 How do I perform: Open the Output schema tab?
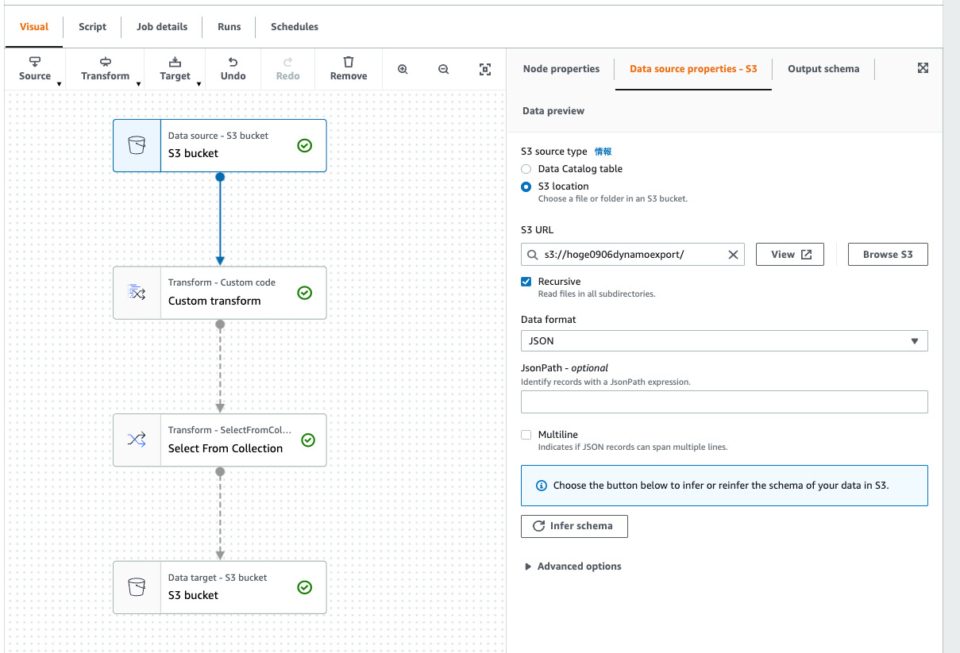[823, 69]
